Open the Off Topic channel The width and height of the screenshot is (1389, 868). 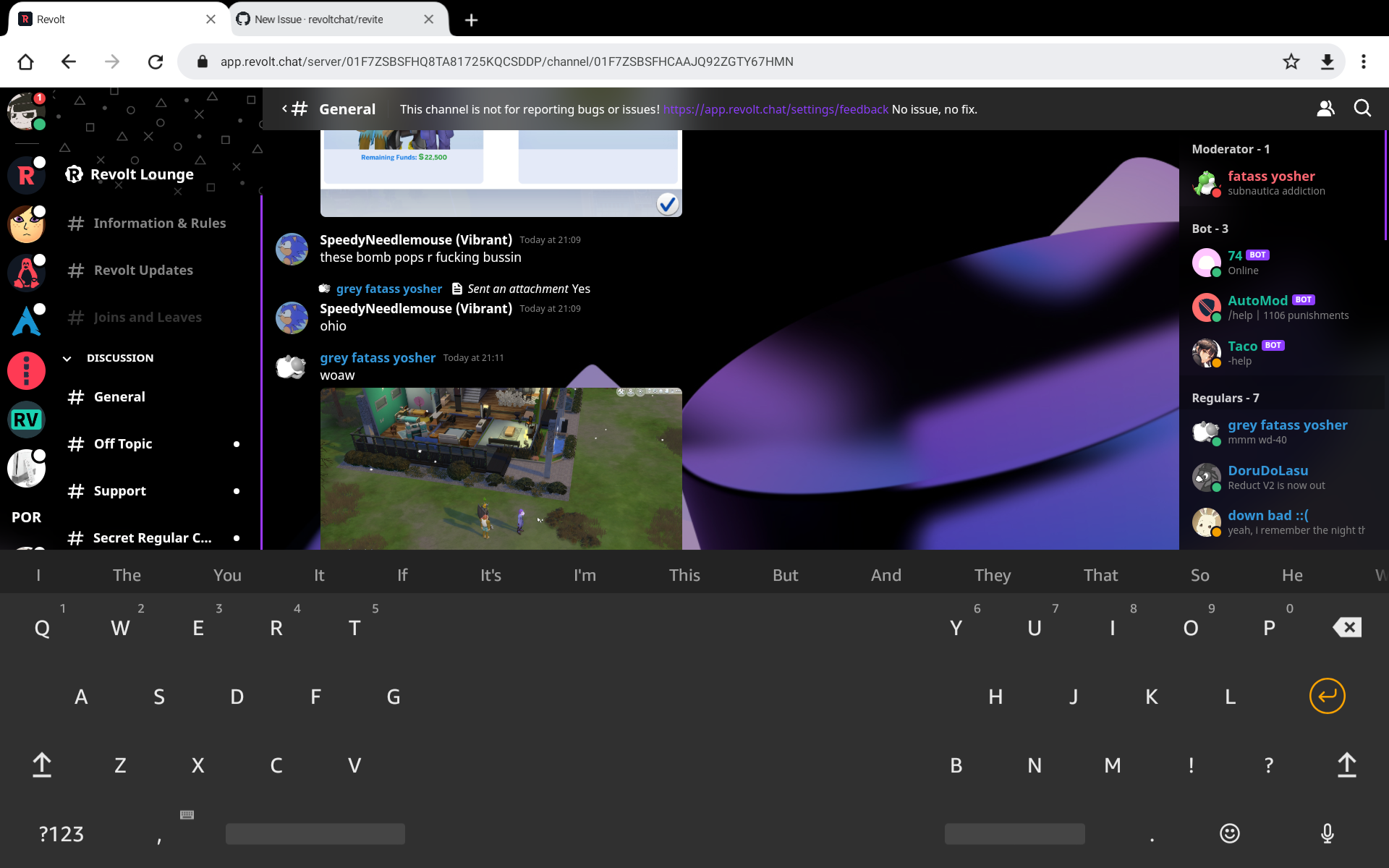[123, 443]
